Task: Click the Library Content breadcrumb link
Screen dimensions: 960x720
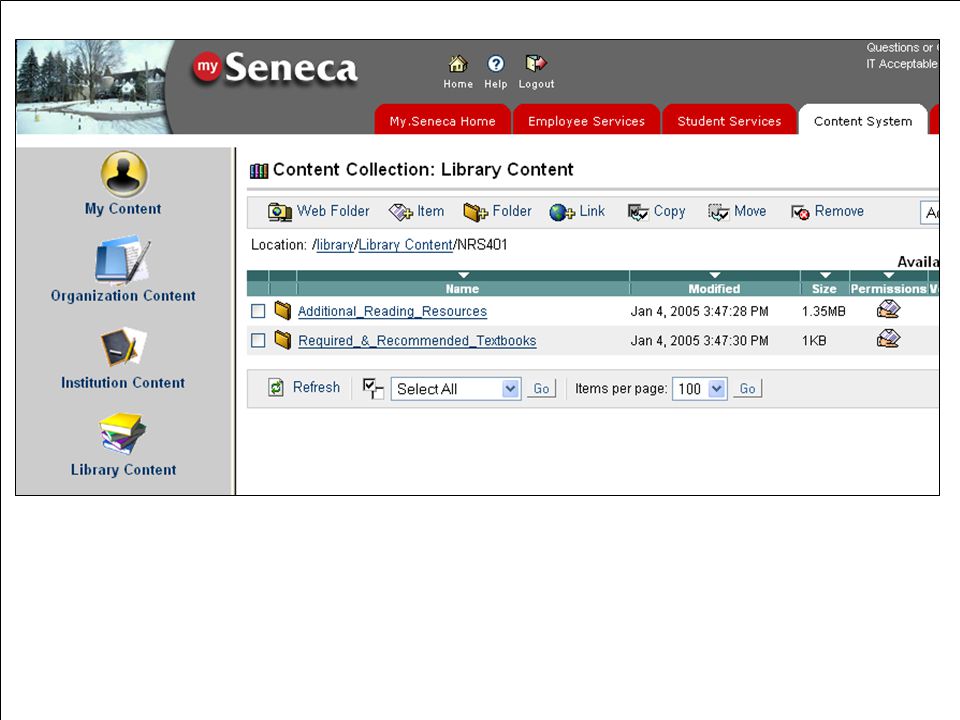Action: click(405, 245)
